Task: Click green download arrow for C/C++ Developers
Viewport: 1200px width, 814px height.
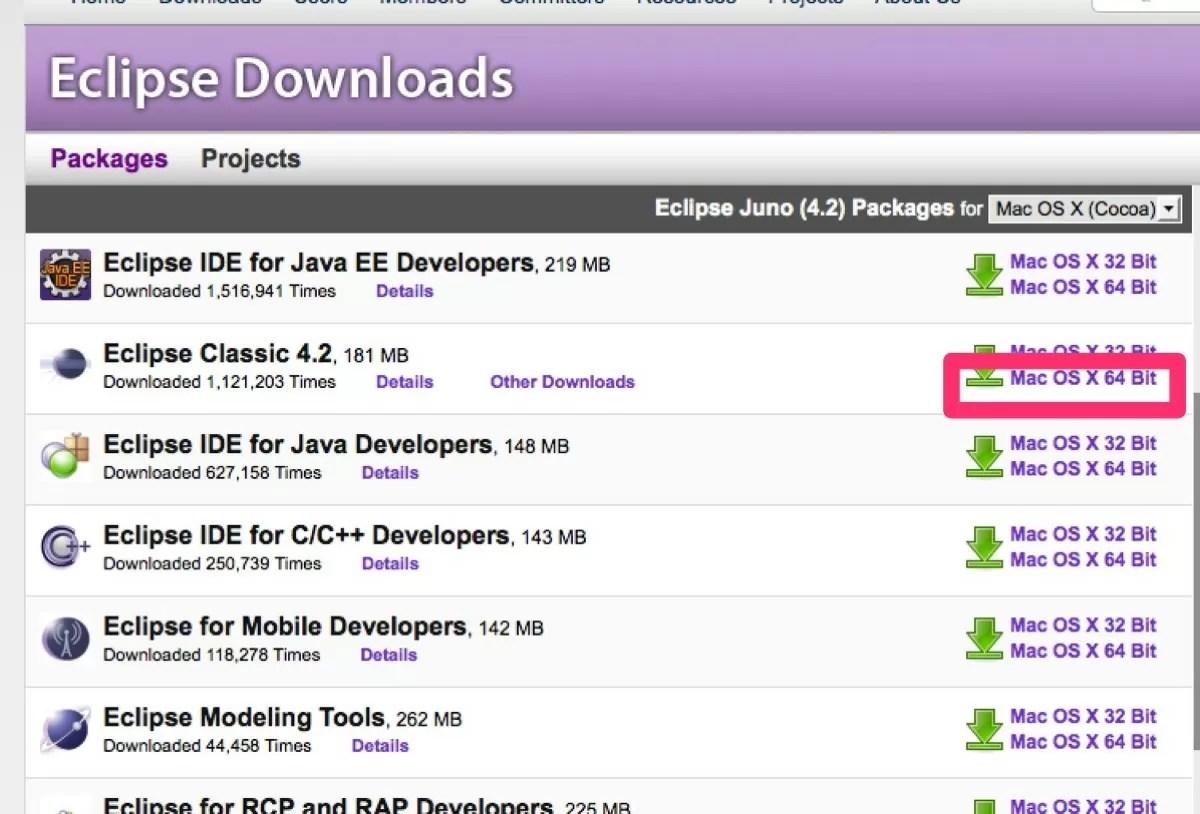Action: point(984,548)
